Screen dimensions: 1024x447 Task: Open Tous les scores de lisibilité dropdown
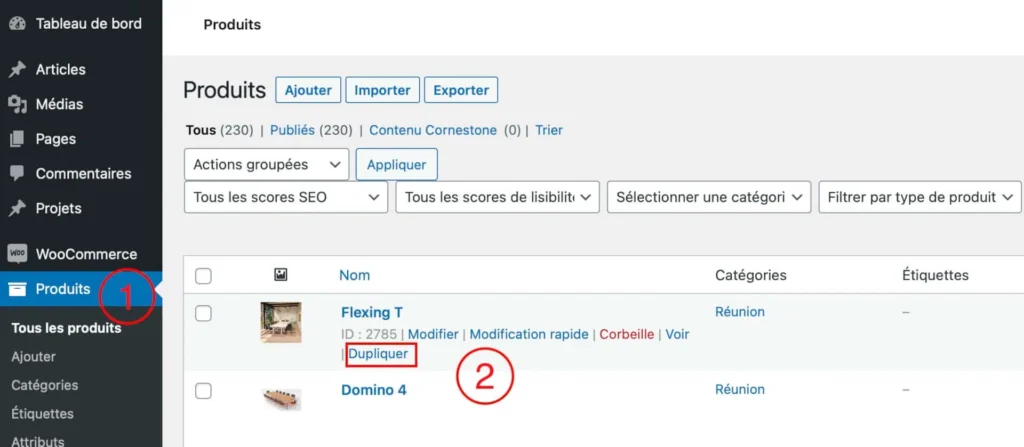tap(497, 197)
